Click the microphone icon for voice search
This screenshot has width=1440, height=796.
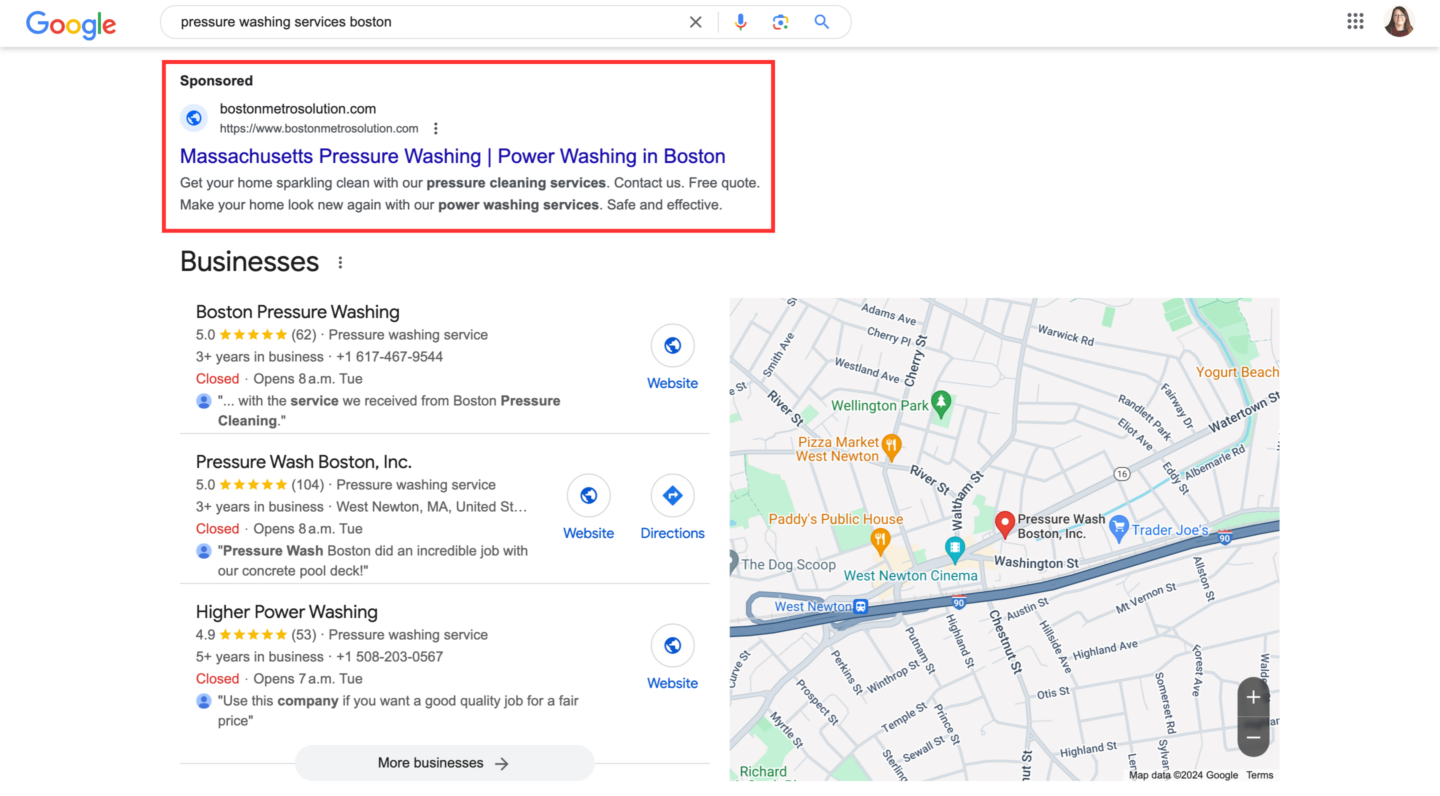(x=740, y=21)
